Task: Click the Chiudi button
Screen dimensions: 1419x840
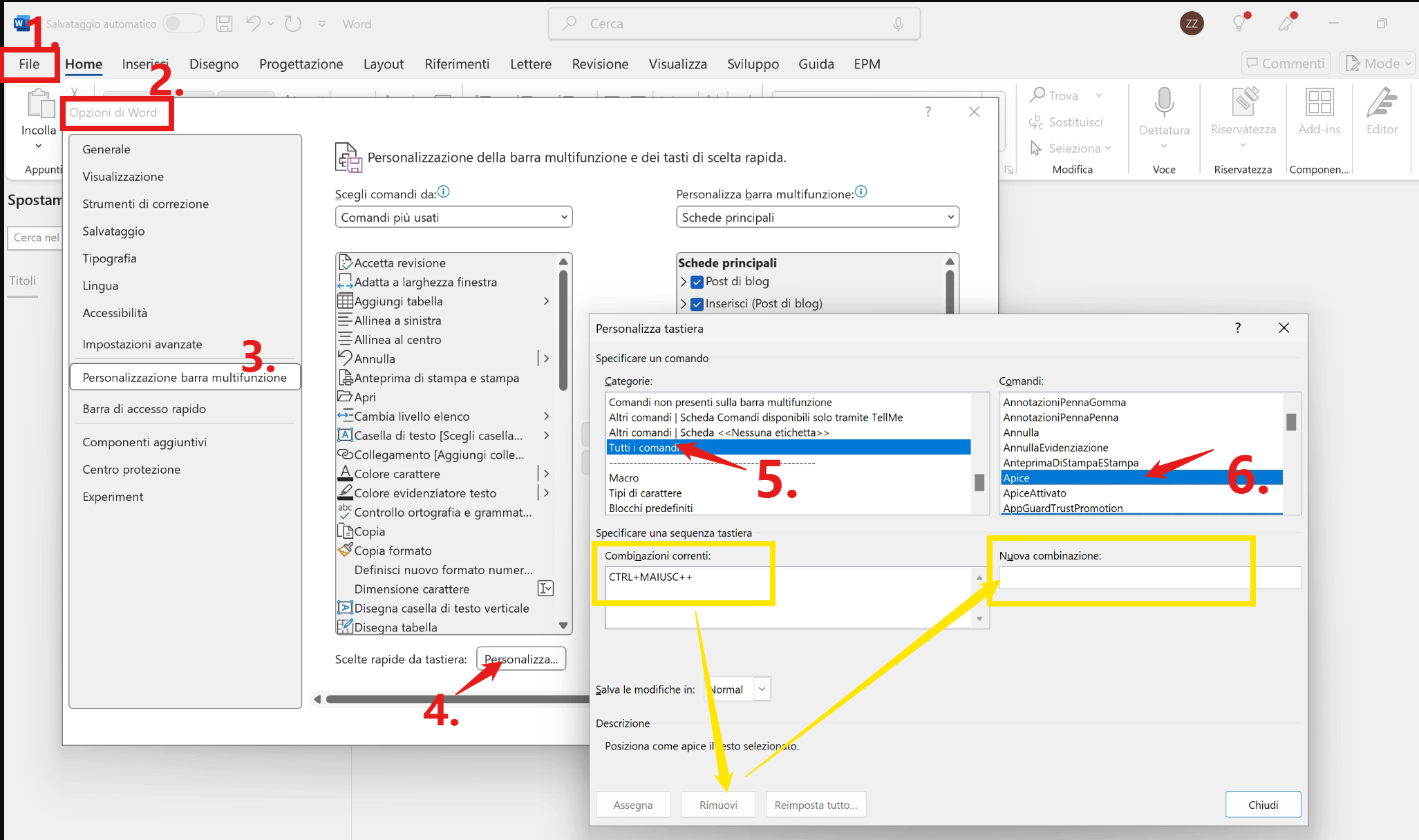Action: click(x=1263, y=805)
